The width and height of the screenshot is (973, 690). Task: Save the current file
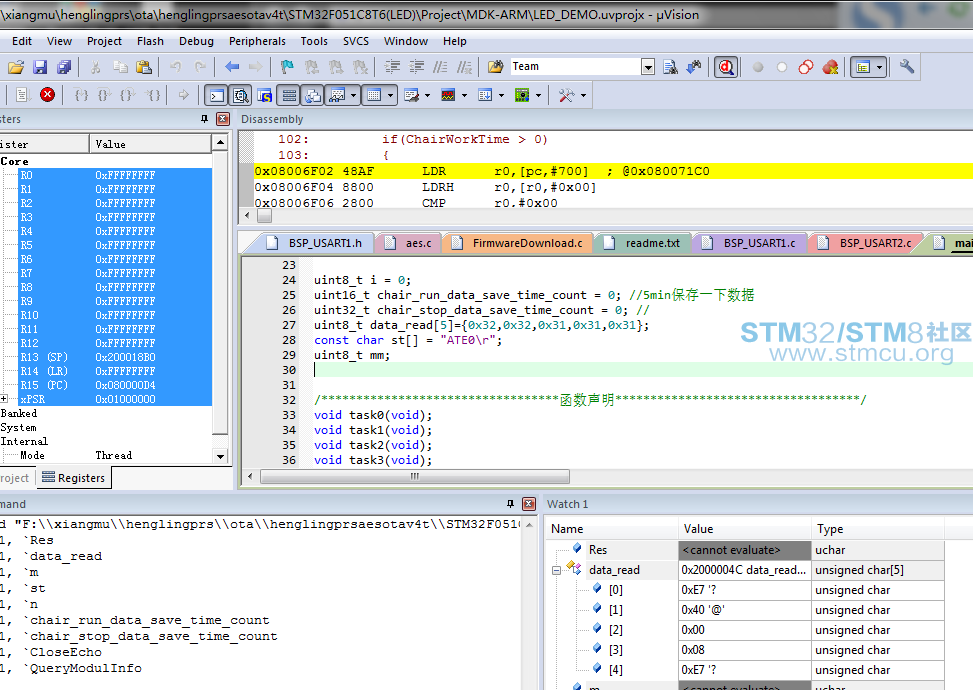click(x=40, y=67)
